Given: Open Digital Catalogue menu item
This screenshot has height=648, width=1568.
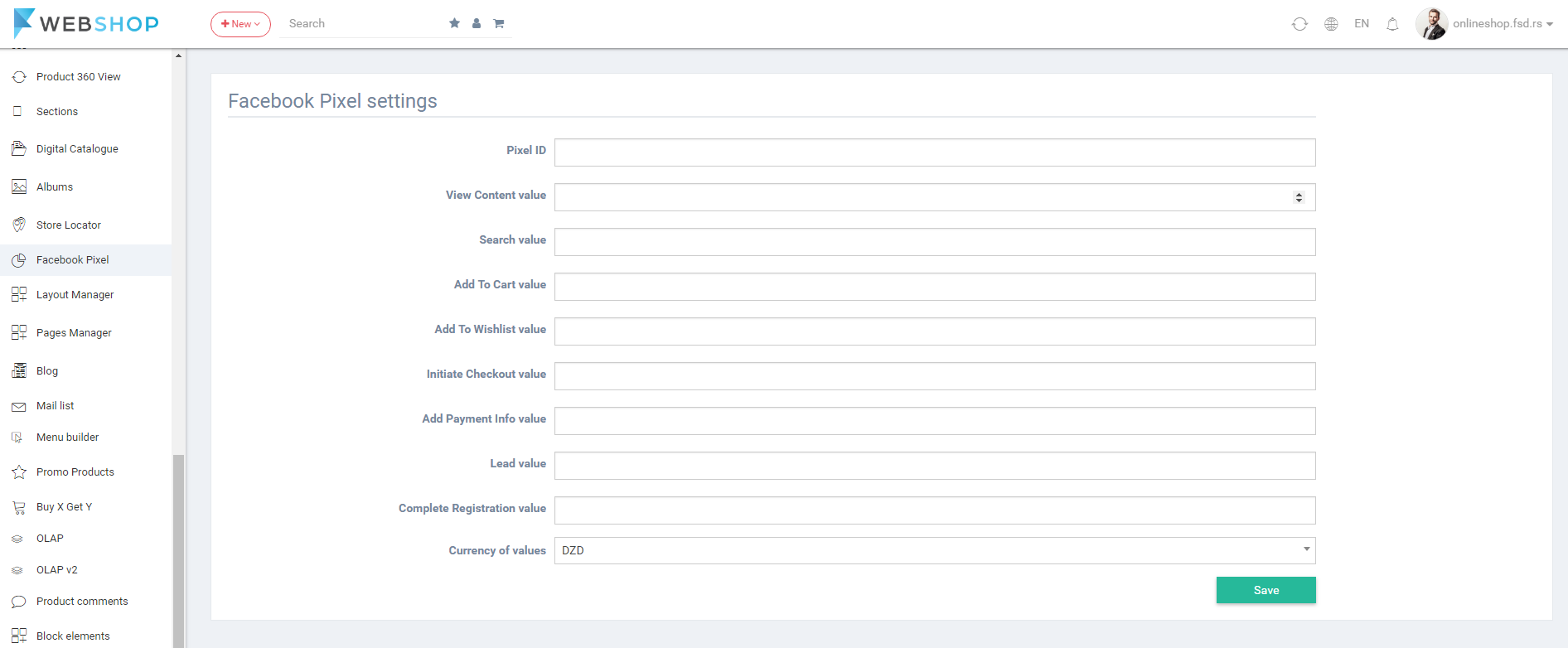Looking at the screenshot, I should tap(77, 149).
